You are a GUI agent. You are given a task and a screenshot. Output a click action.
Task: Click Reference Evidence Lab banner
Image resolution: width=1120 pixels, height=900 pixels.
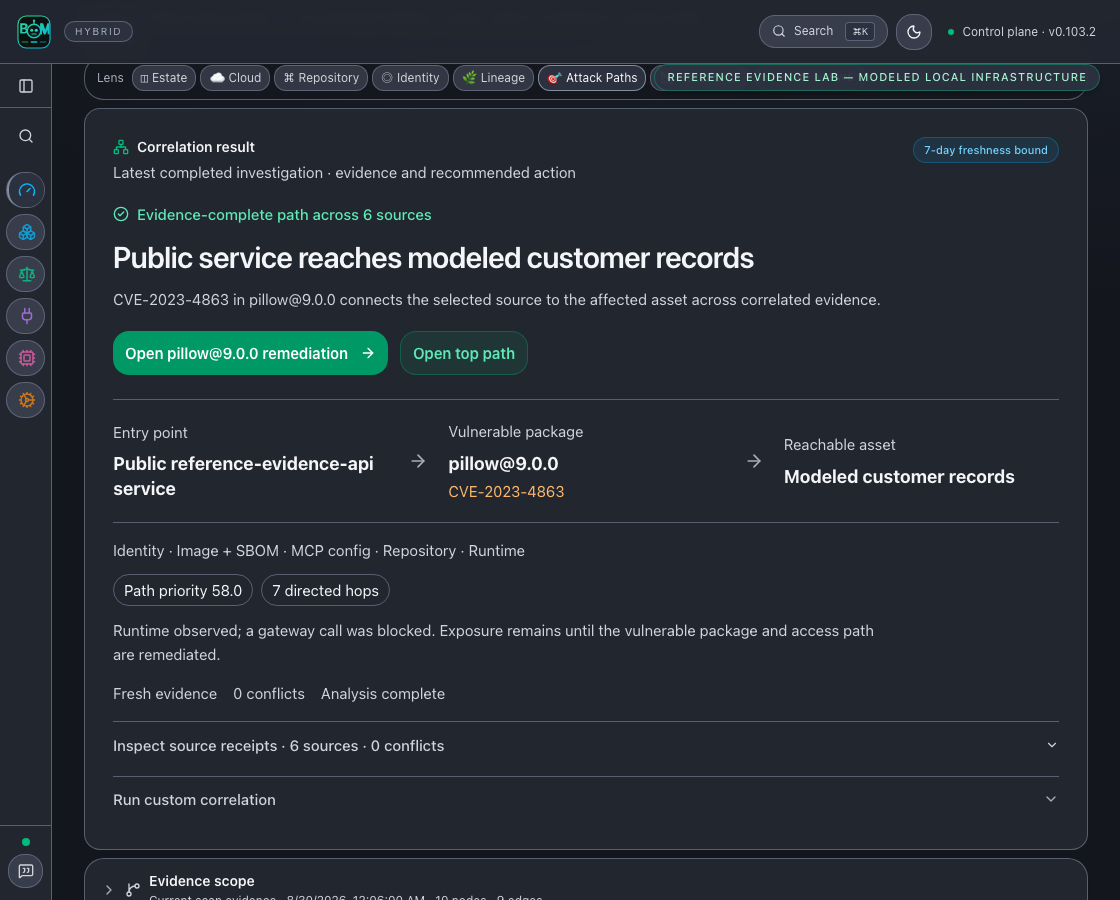tap(876, 77)
